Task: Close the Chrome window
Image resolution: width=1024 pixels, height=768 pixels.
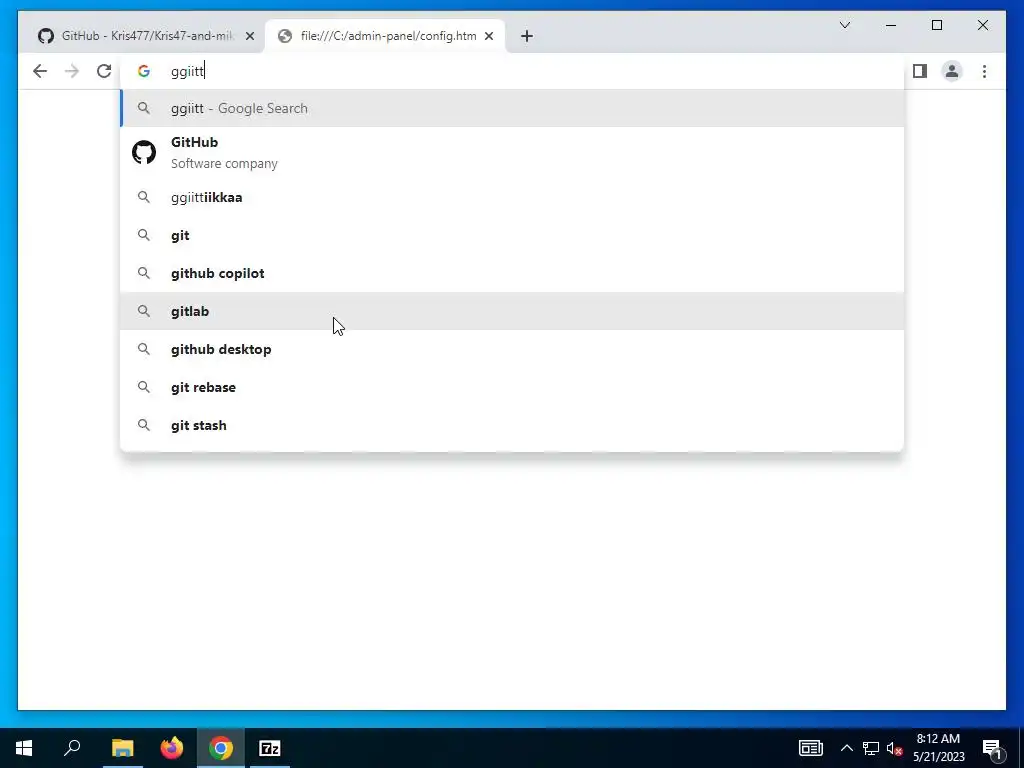Action: 982,25
